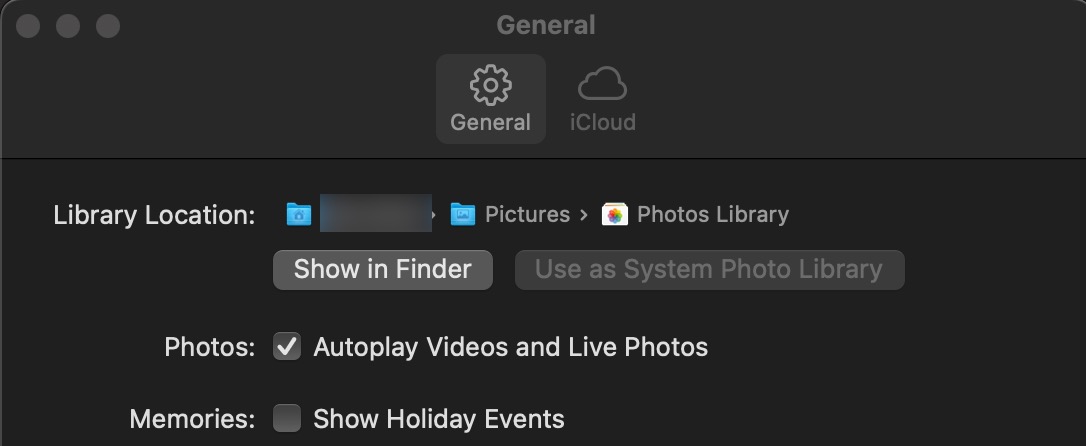The height and width of the screenshot is (446, 1086).
Task: Enable Autoplay Videos and Live Photos checkbox
Action: click(287, 346)
